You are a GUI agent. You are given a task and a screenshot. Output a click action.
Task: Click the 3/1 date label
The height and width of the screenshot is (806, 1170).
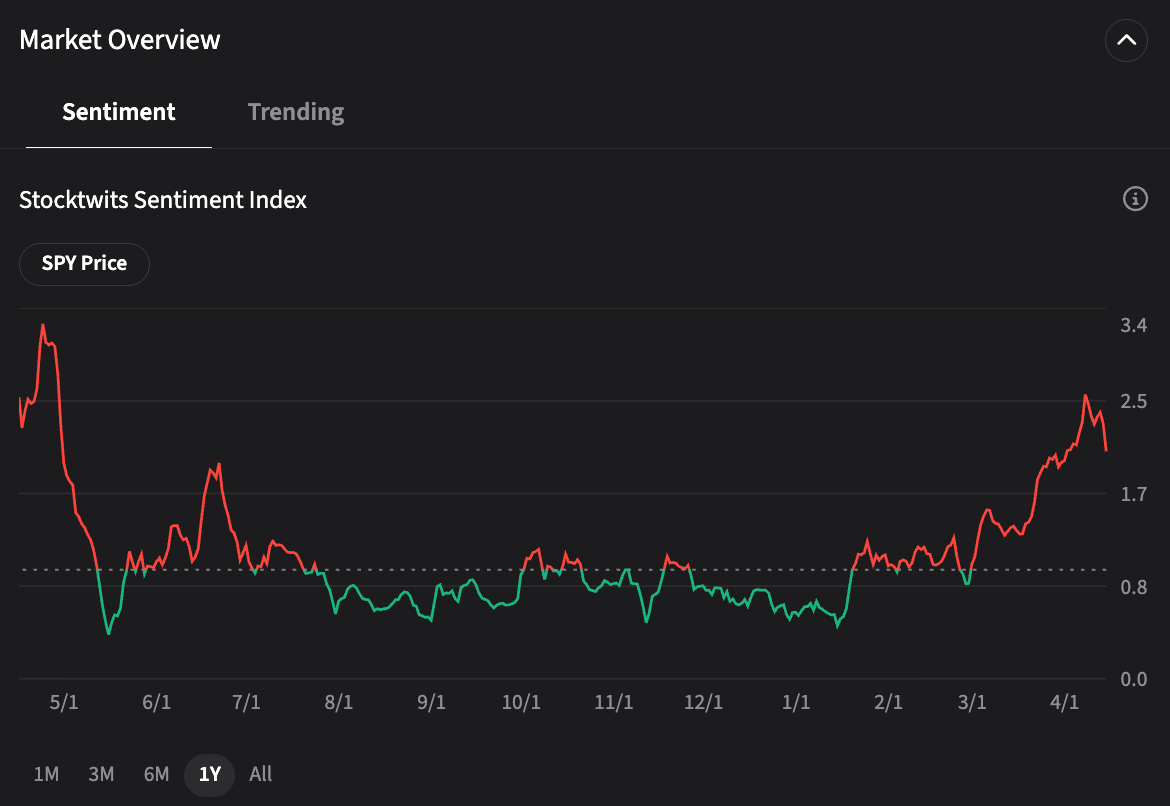coord(972,702)
